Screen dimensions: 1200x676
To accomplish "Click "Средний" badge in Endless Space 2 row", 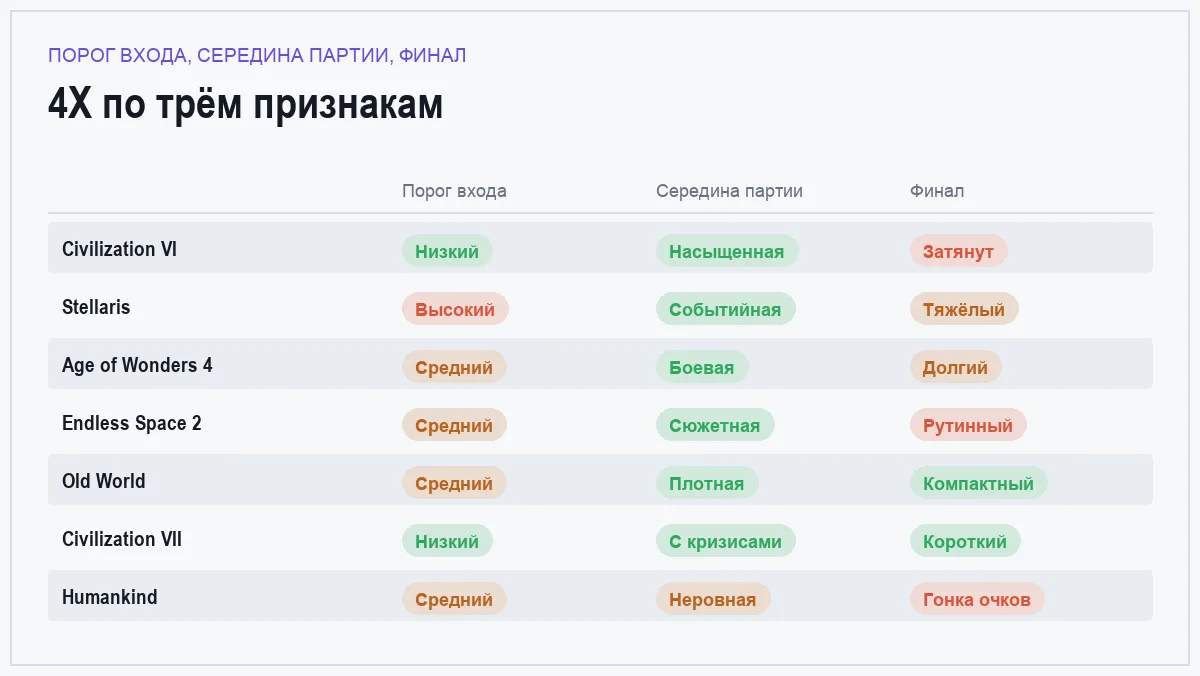I will [x=454, y=425].
